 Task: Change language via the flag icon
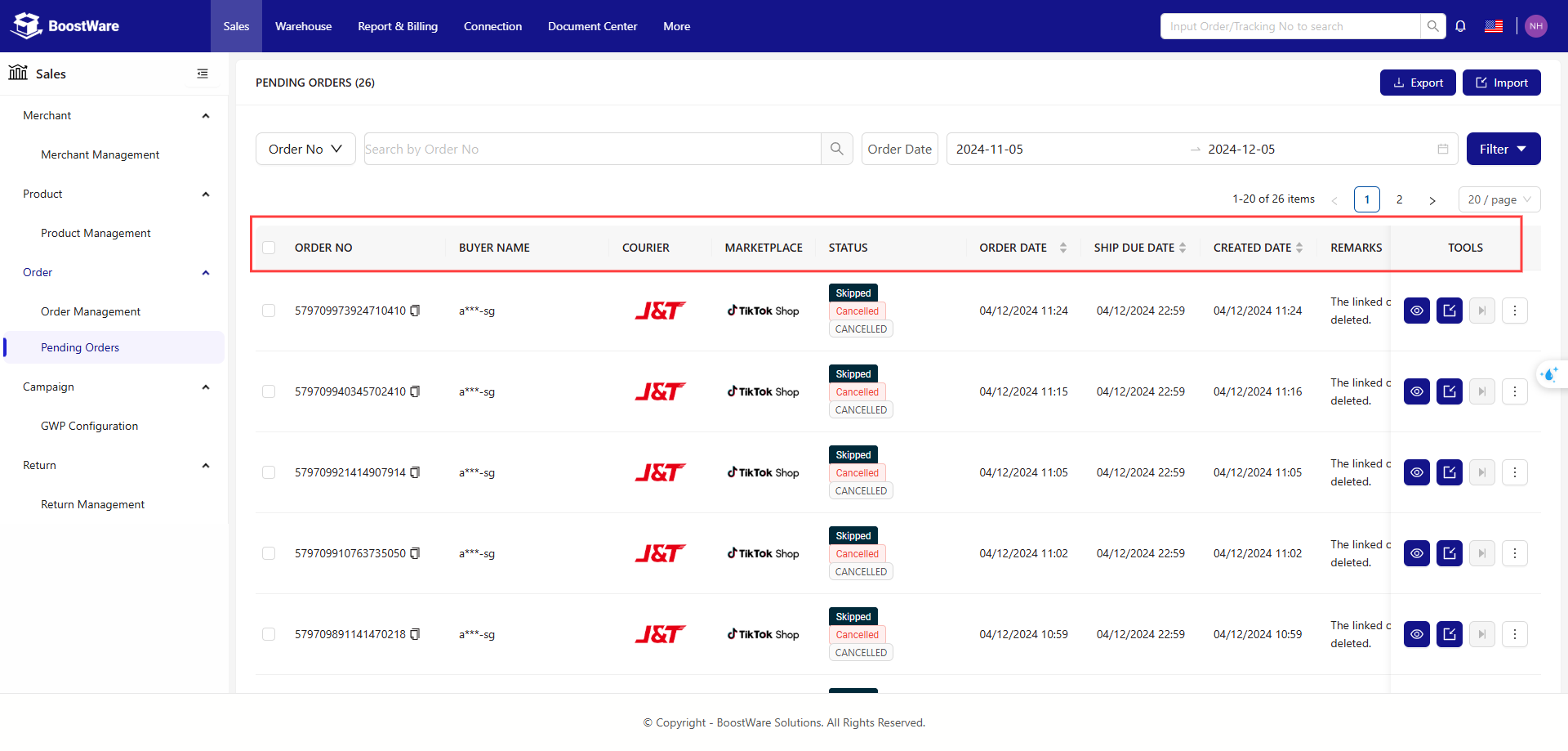[x=1494, y=26]
